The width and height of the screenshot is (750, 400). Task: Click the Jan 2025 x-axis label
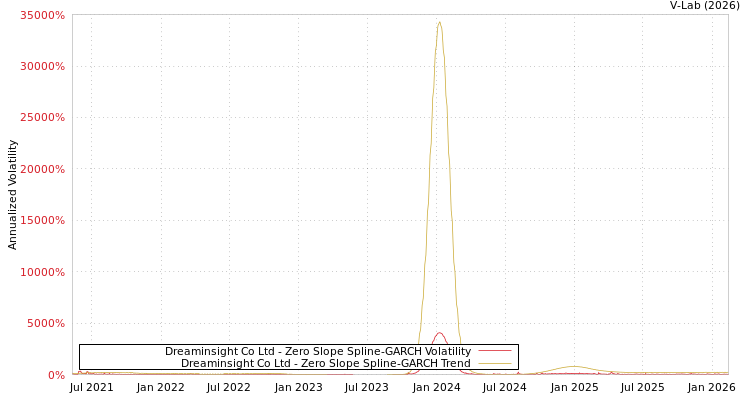574,388
